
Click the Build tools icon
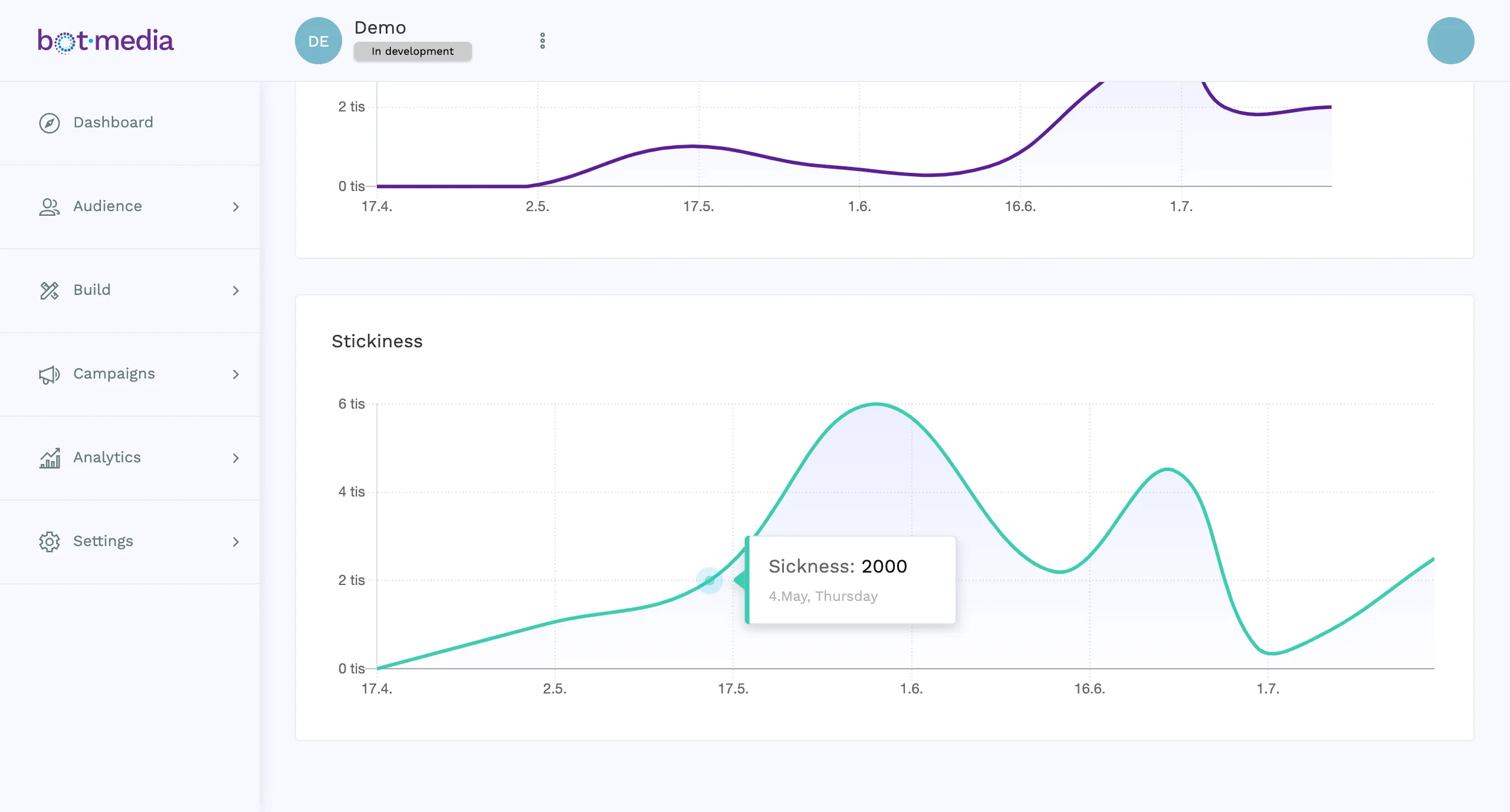click(50, 290)
